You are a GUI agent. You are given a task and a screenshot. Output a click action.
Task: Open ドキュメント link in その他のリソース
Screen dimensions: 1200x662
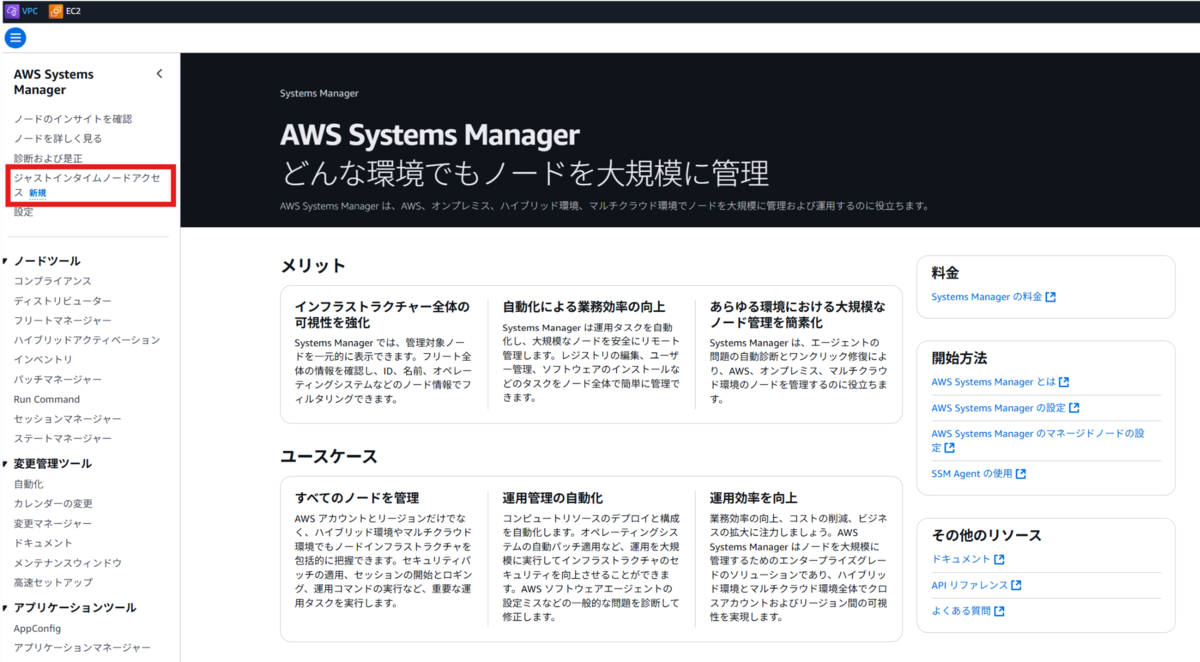coord(961,560)
